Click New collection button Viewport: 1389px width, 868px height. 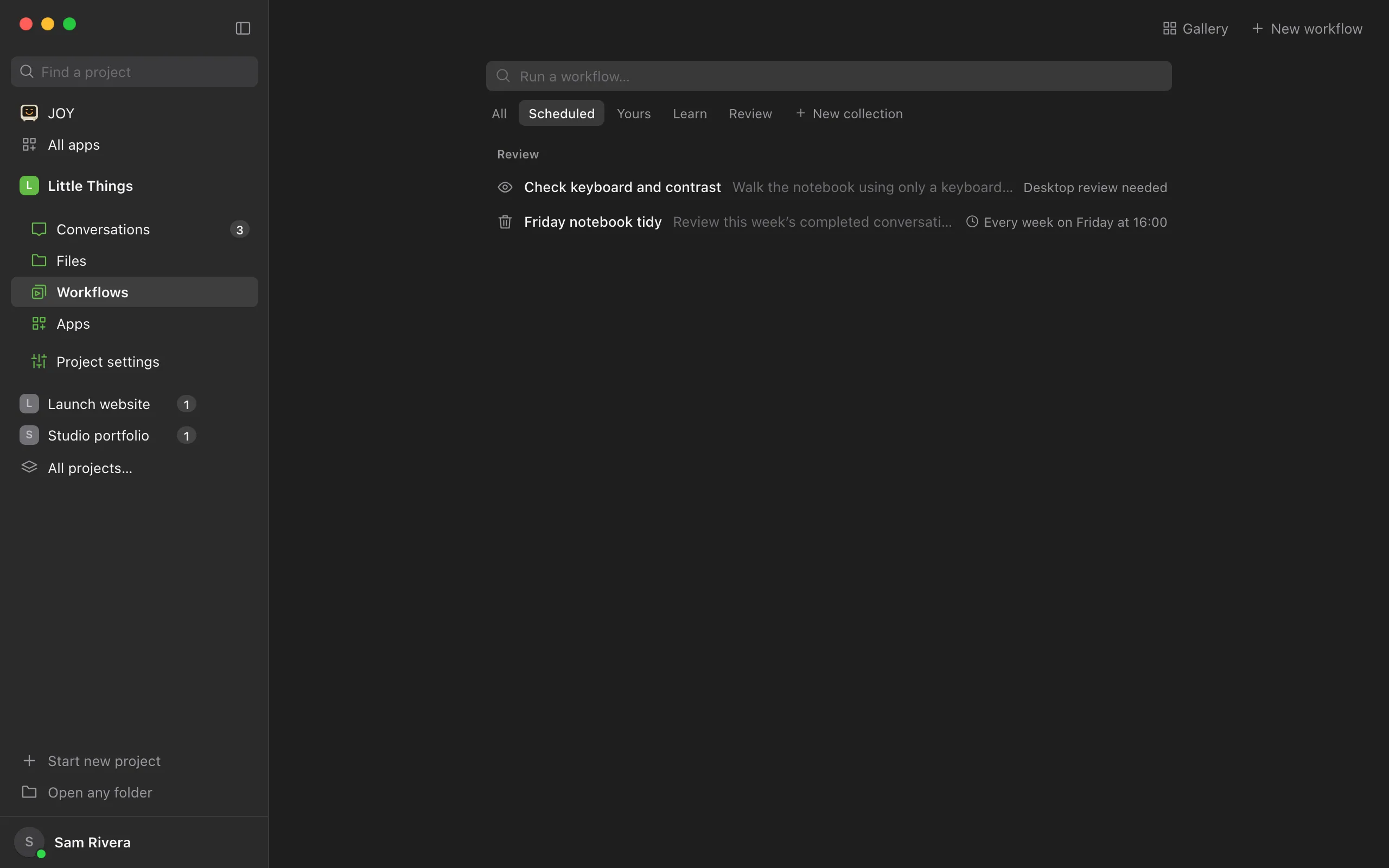pyautogui.click(x=849, y=113)
